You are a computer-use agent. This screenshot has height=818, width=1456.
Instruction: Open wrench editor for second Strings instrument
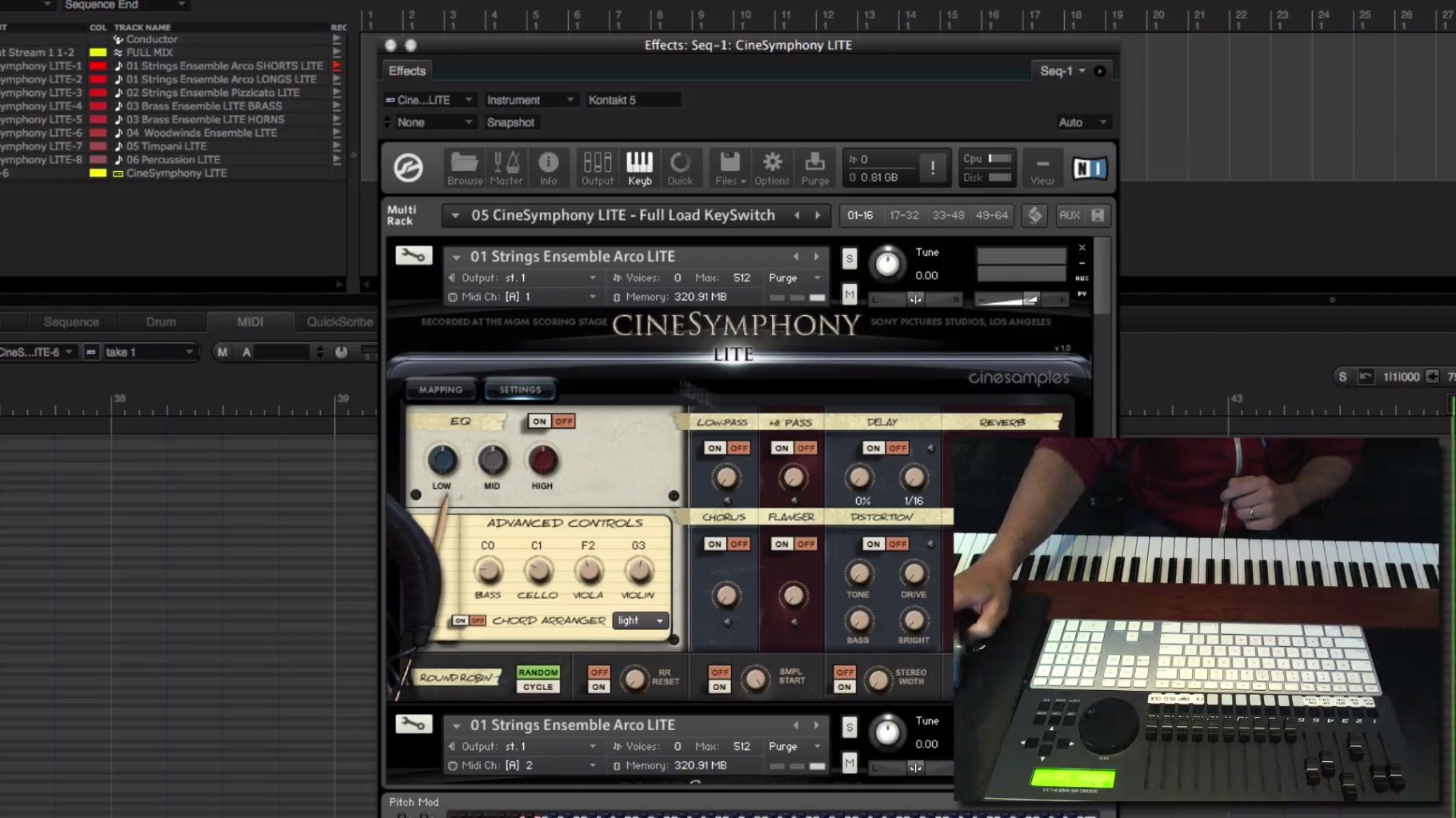(x=414, y=724)
